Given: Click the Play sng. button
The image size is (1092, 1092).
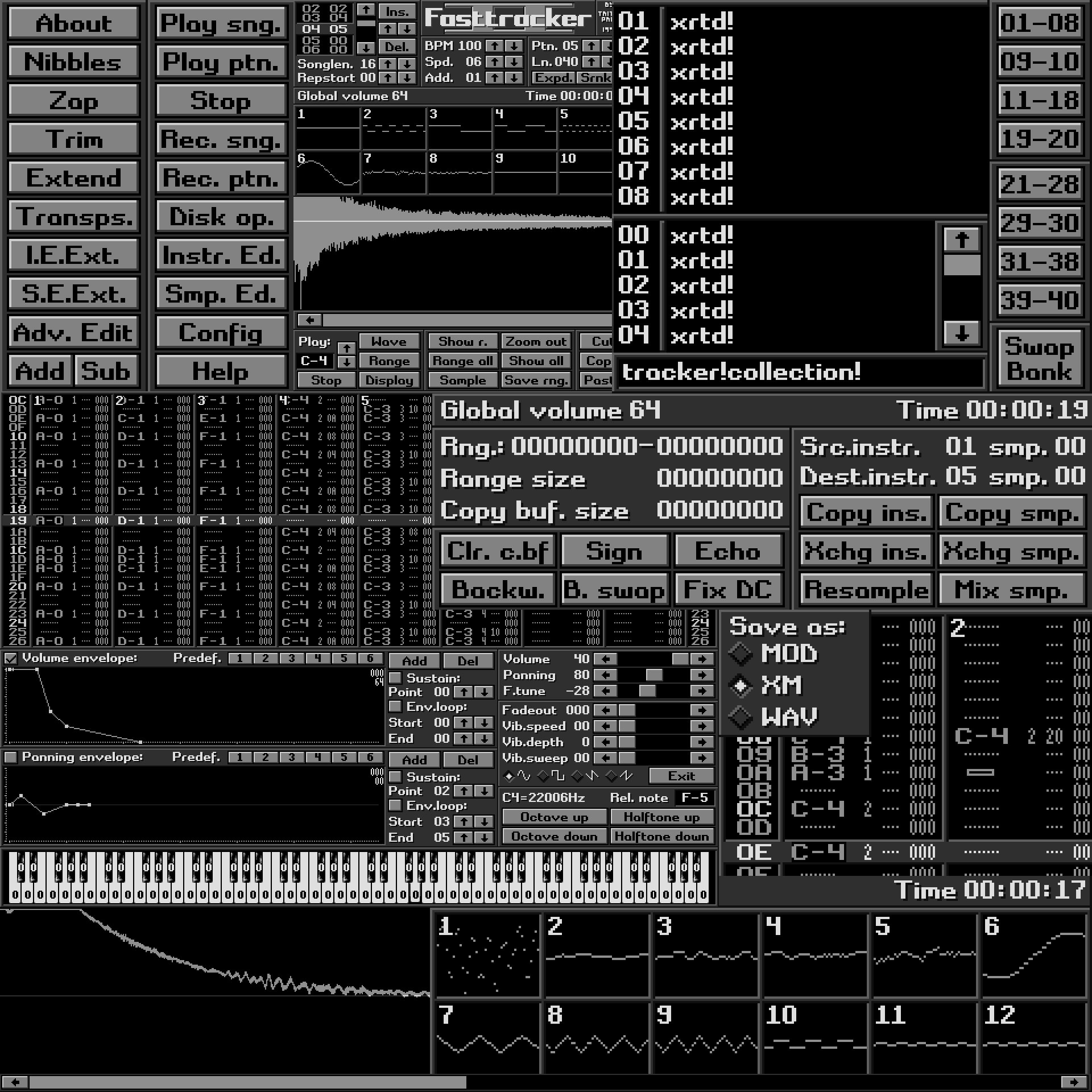Looking at the screenshot, I should pos(221,23).
